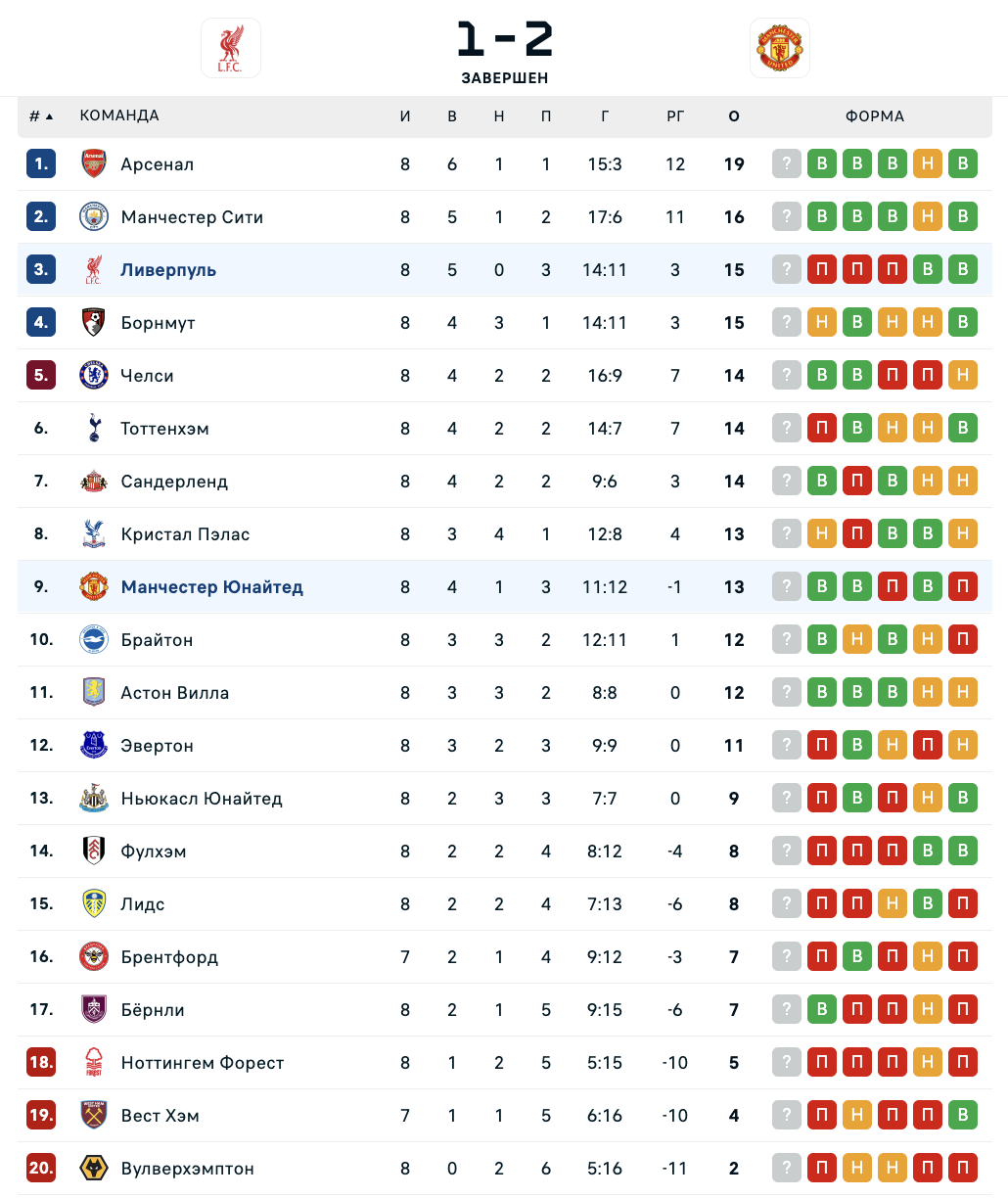Click the Arsenal club logo in table
Screen dimensions: 1008x1198
click(x=94, y=164)
